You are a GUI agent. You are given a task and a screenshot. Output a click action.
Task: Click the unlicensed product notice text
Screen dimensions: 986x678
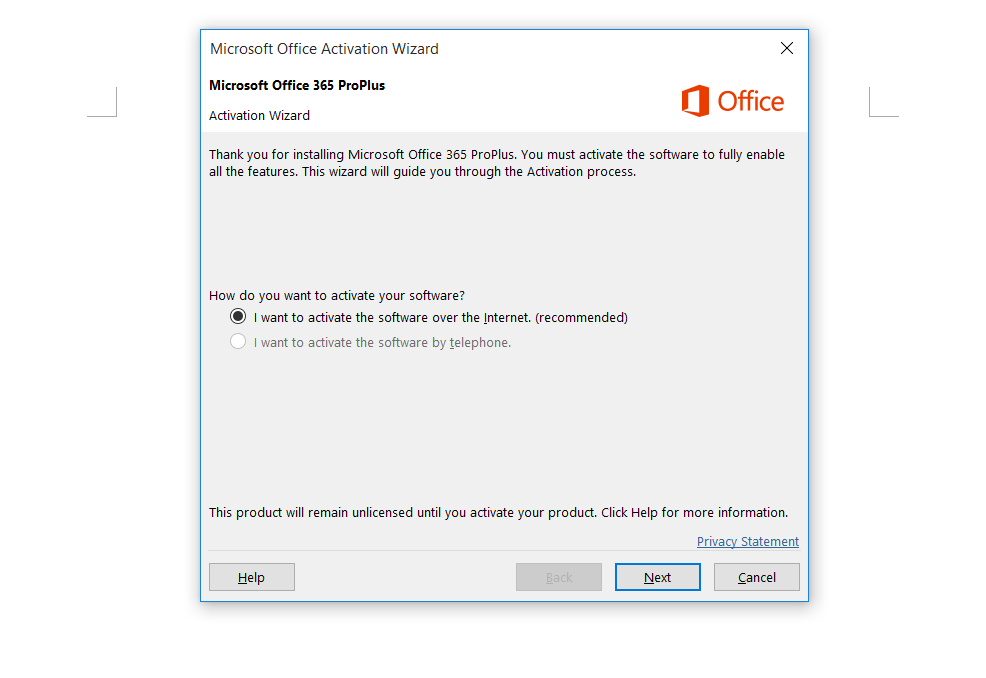pos(497,512)
